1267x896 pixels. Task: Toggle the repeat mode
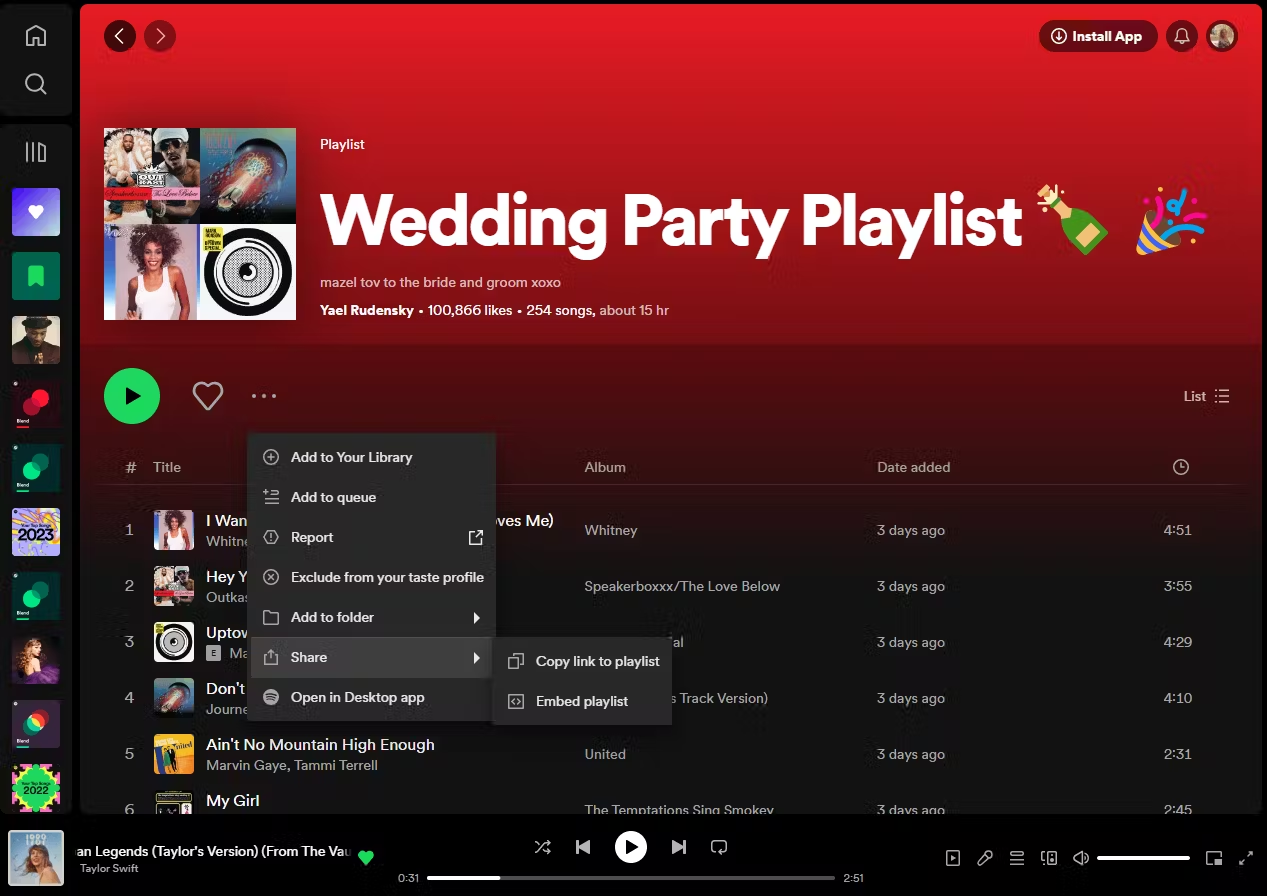[x=719, y=847]
